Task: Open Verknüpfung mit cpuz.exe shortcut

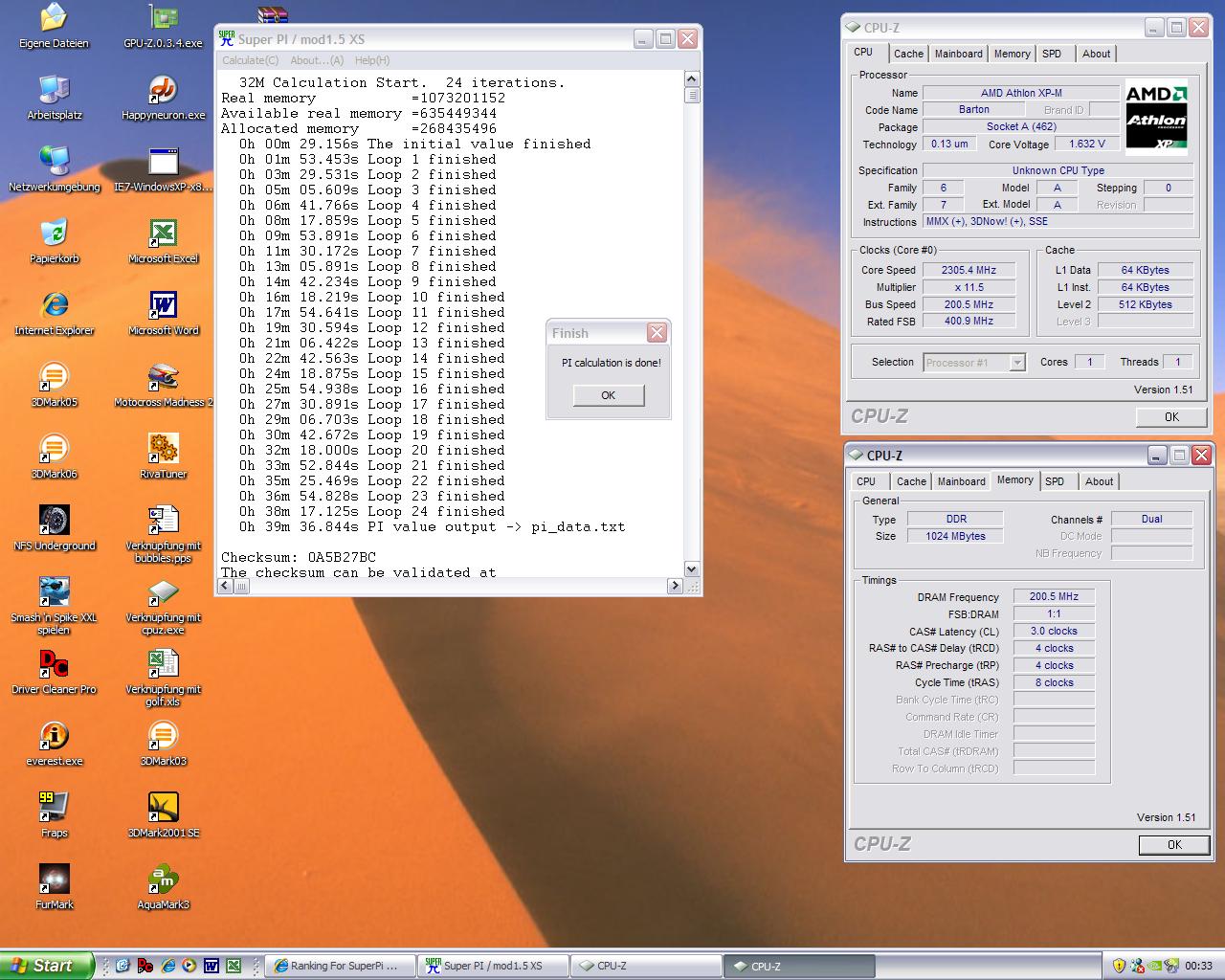Action: (x=163, y=606)
